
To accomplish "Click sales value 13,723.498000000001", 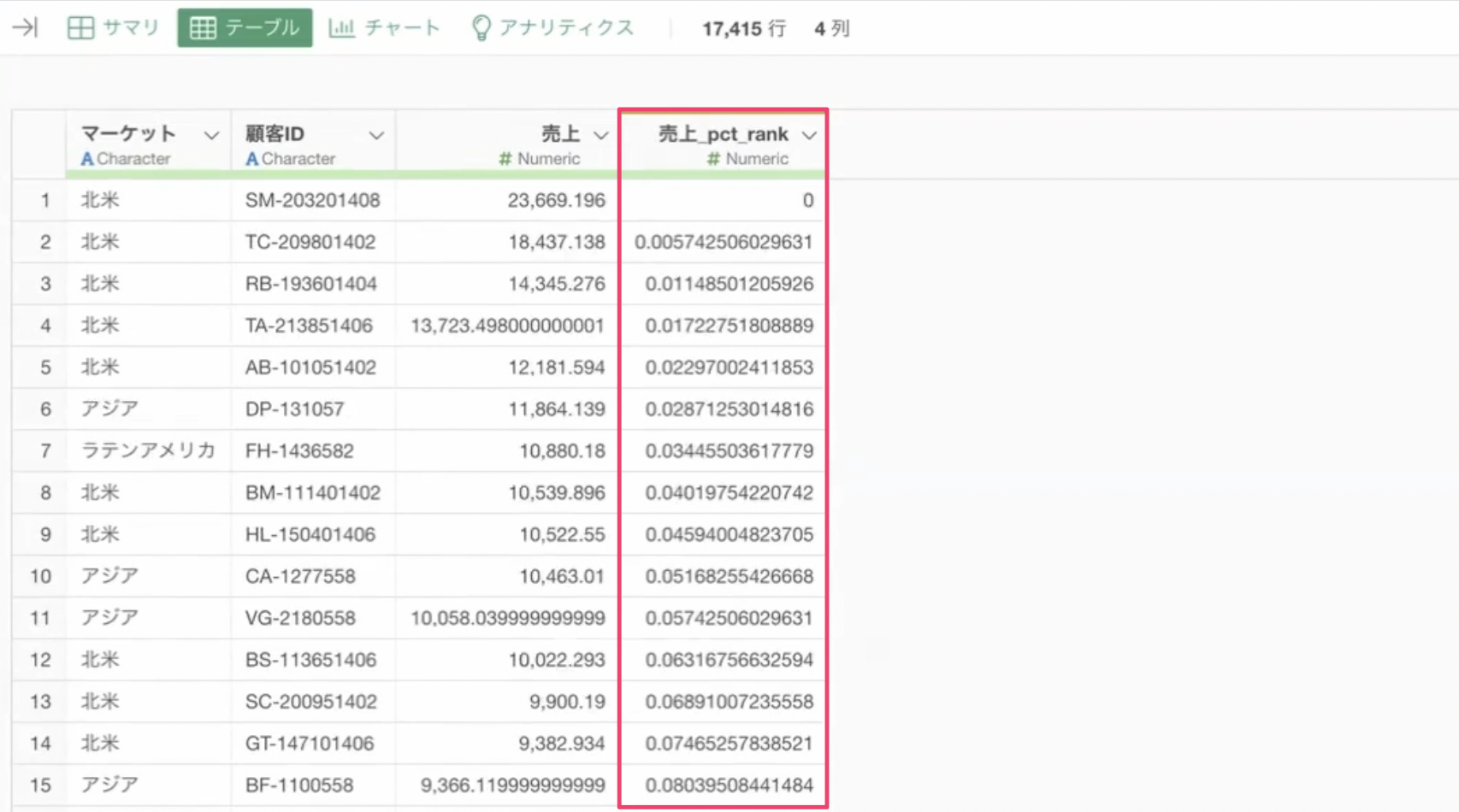I will click(x=507, y=326).
